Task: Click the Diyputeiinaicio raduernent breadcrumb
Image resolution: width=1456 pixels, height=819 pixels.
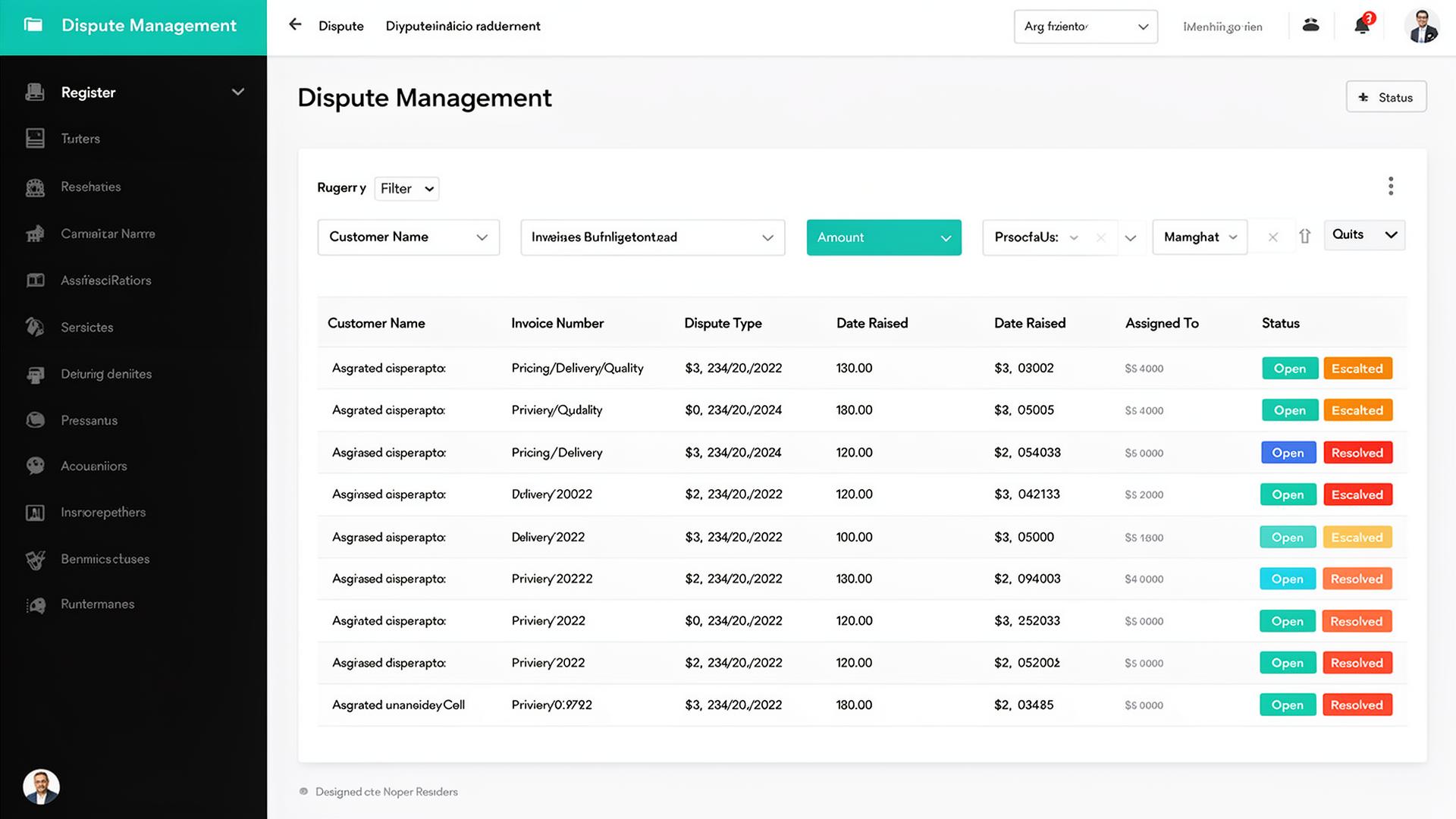Action: [x=463, y=26]
